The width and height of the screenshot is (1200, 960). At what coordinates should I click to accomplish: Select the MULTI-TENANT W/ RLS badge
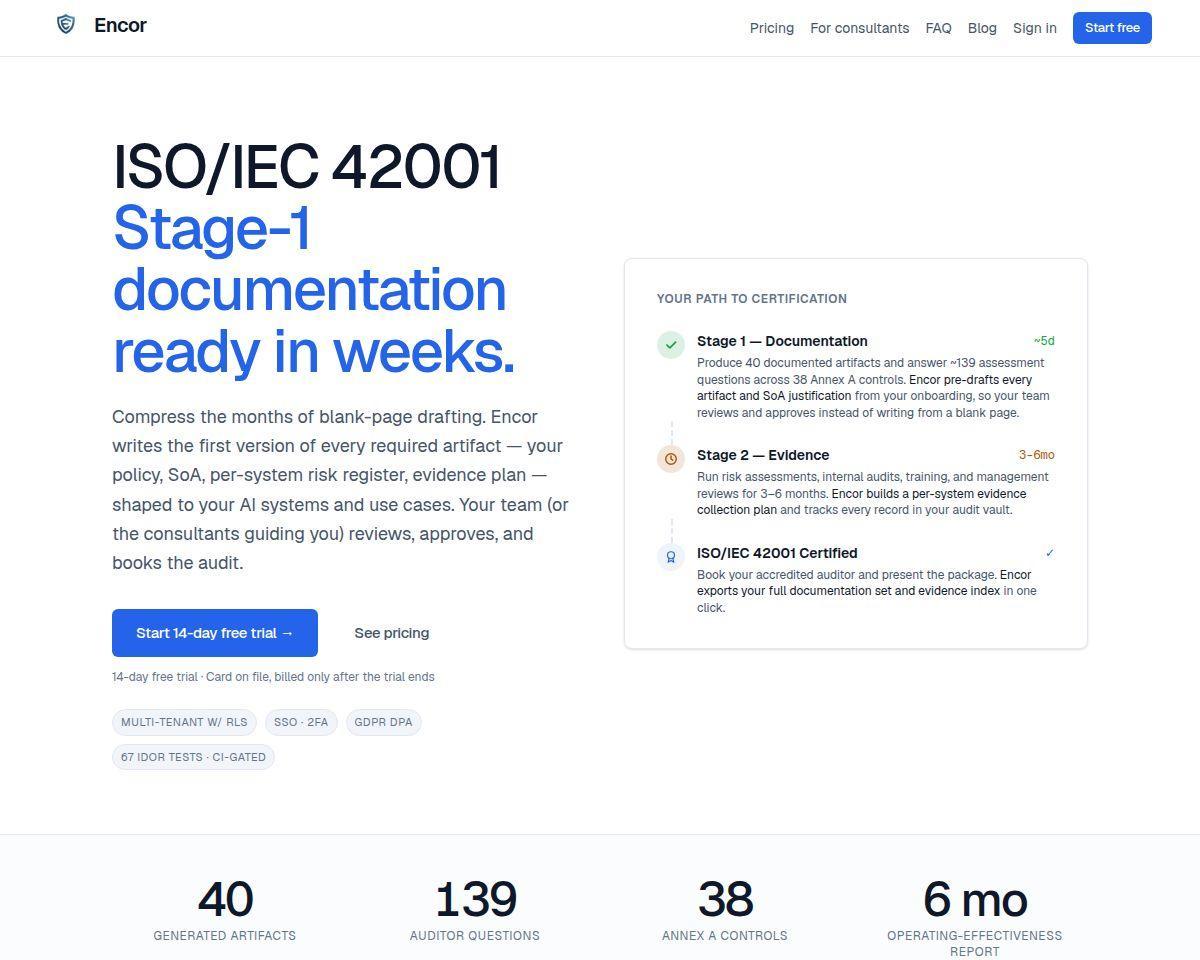(x=184, y=722)
